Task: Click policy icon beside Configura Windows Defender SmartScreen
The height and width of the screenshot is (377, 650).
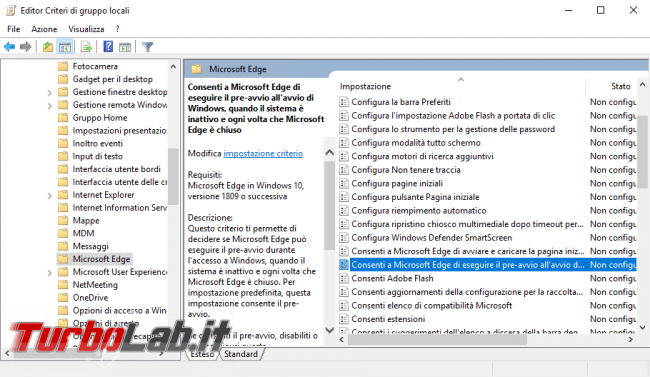Action: tap(344, 238)
